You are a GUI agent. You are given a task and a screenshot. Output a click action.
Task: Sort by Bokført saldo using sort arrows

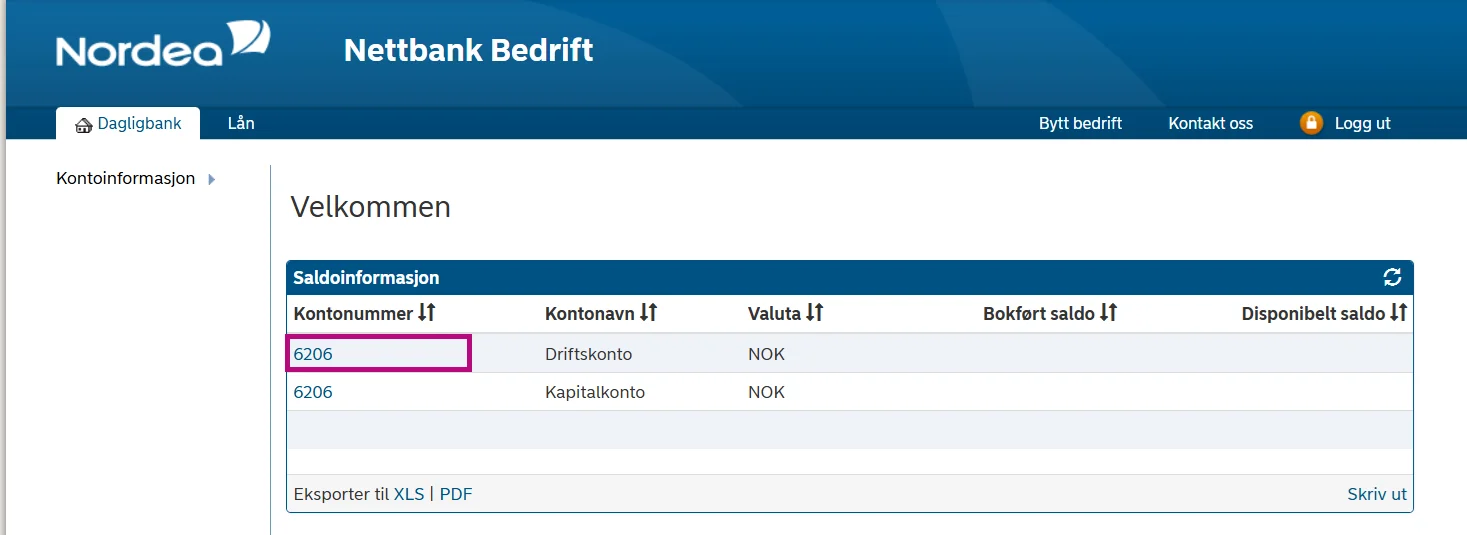[1108, 313]
